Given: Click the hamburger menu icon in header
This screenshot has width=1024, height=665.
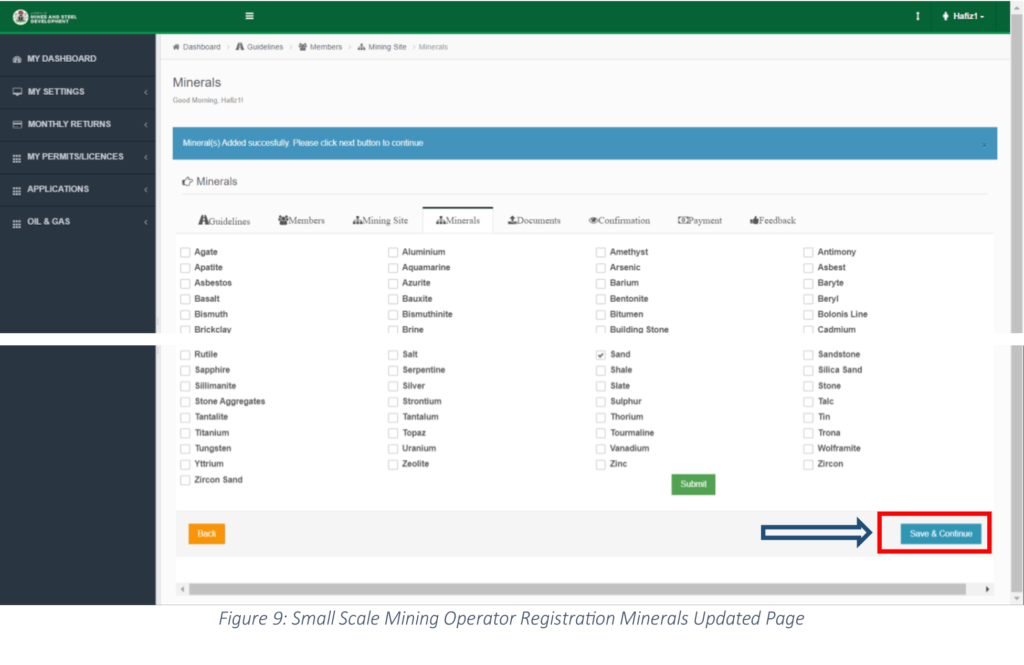Looking at the screenshot, I should pyautogui.click(x=249, y=16).
